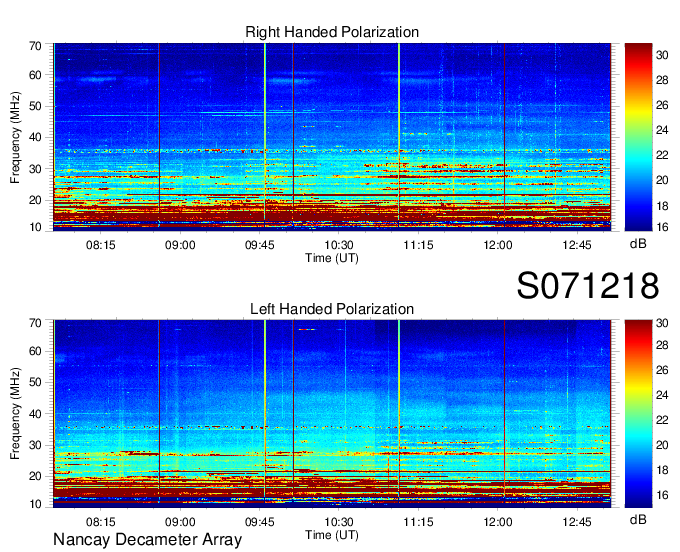Click the 10:30 tick label under top plot
The image size is (680, 552).
[339, 245]
